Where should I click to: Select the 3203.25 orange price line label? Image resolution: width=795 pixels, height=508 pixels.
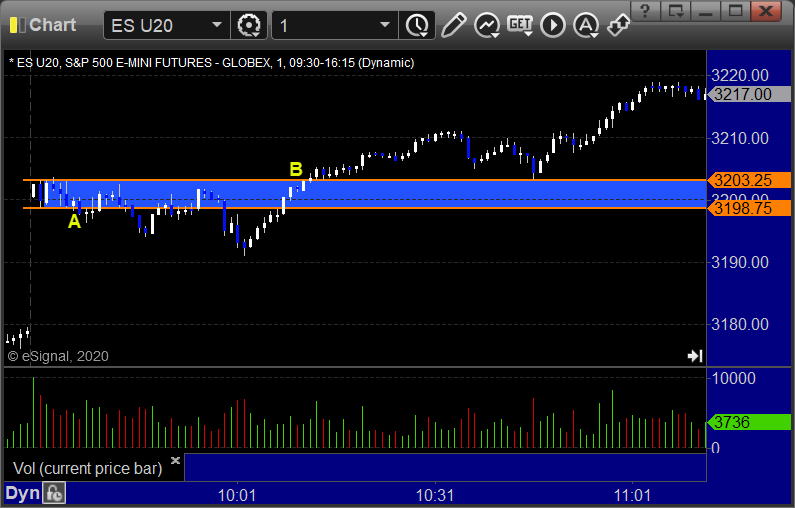(x=750, y=180)
